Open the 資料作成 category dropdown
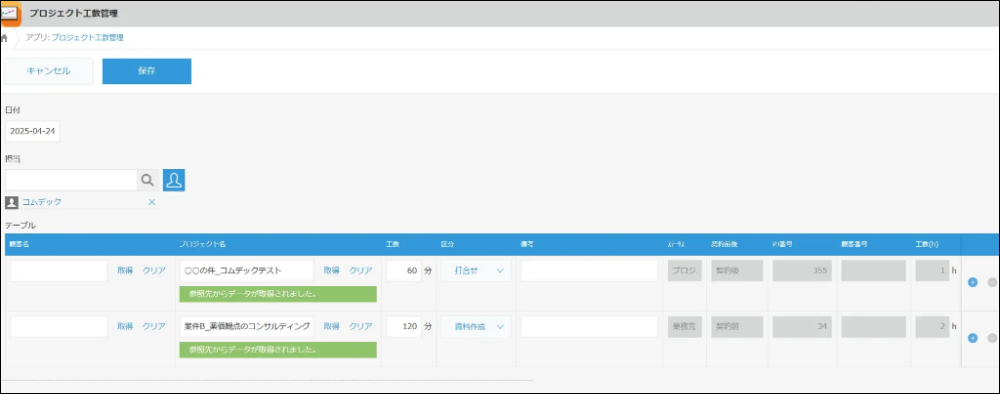1000x394 pixels. [476, 326]
